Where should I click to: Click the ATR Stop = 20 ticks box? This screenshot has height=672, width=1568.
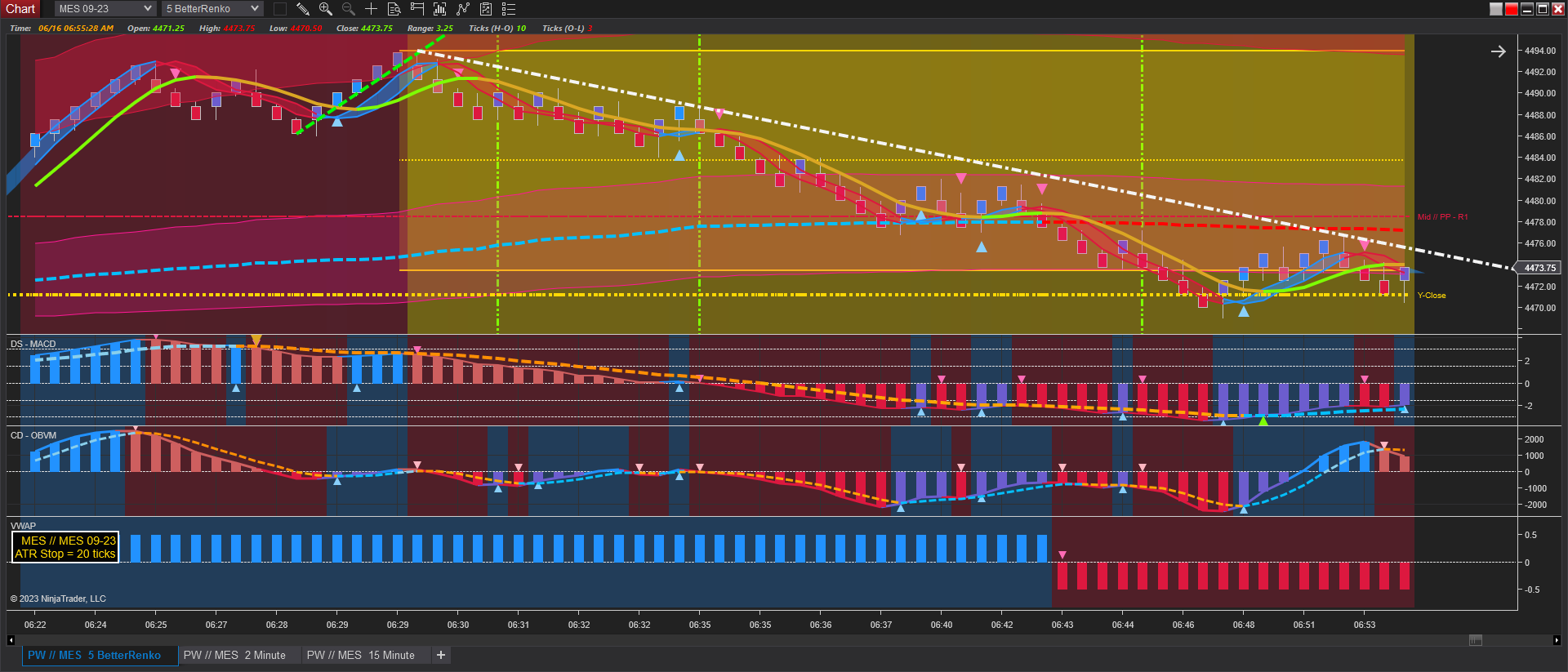coord(65,547)
